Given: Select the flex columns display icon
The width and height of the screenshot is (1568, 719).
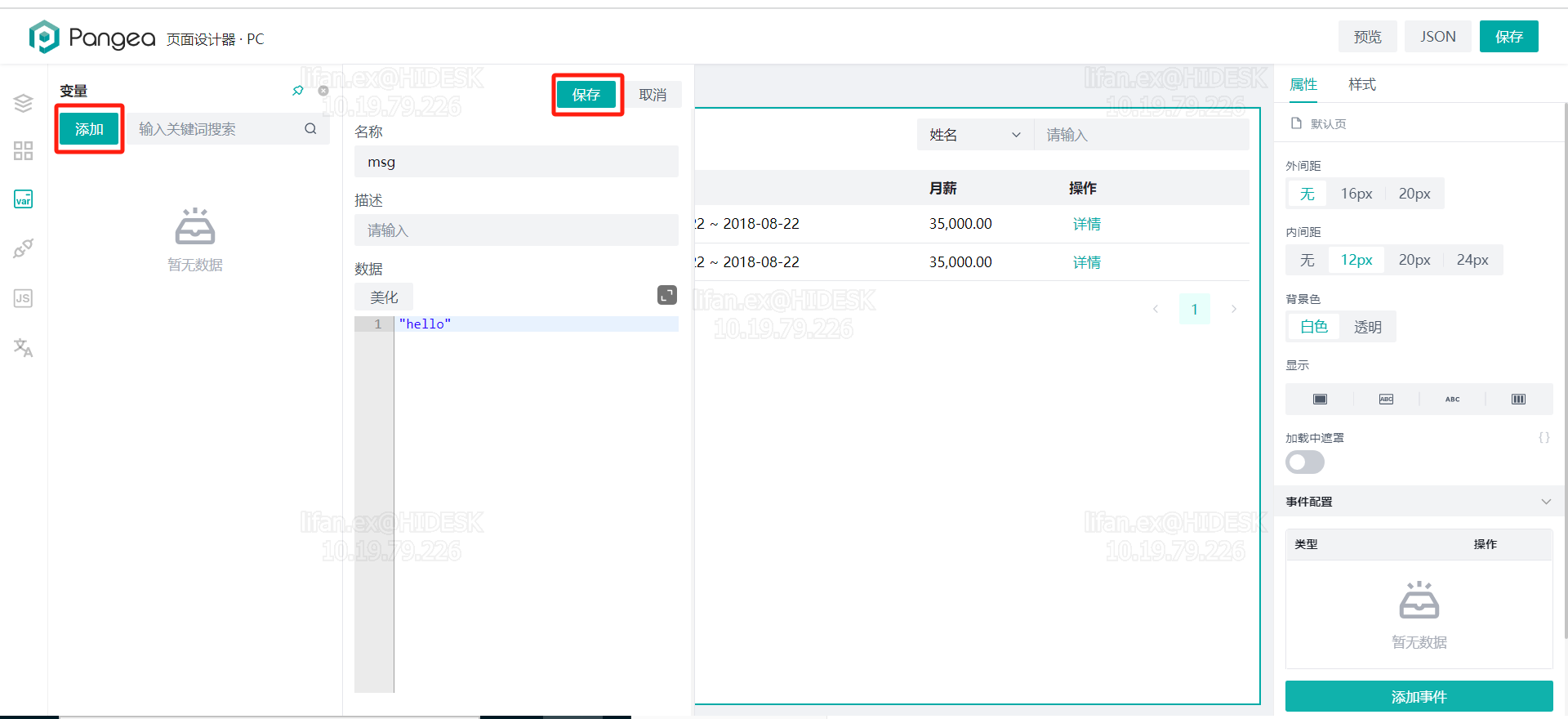Looking at the screenshot, I should pyautogui.click(x=1518, y=399).
